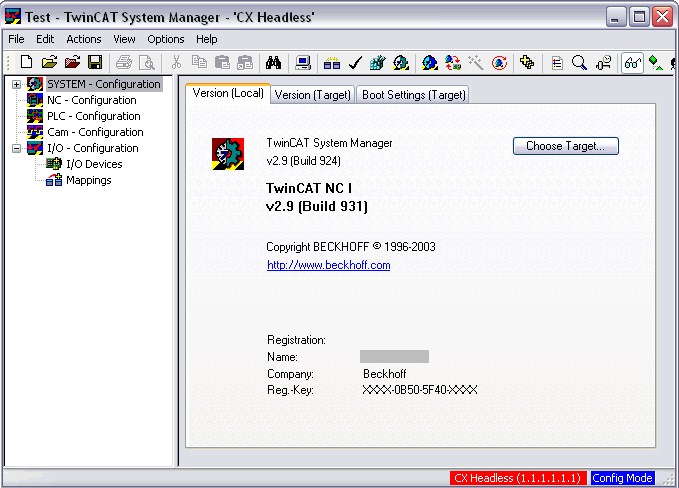The image size is (679, 488).
Task: Click the restart in run mode icon
Action: 401,63
